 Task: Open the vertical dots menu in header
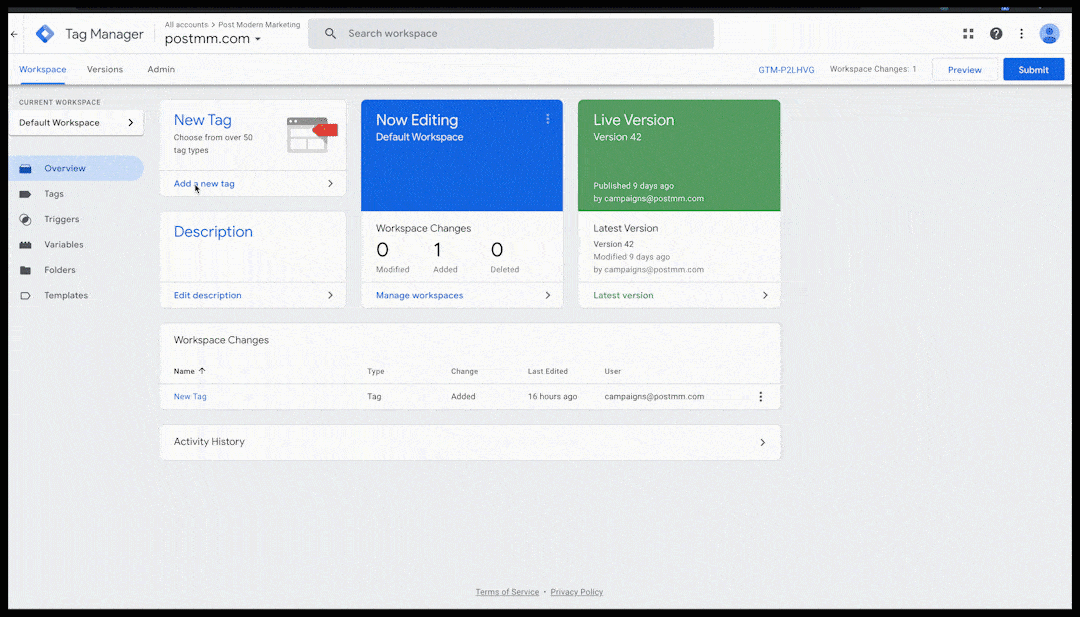click(x=1021, y=34)
